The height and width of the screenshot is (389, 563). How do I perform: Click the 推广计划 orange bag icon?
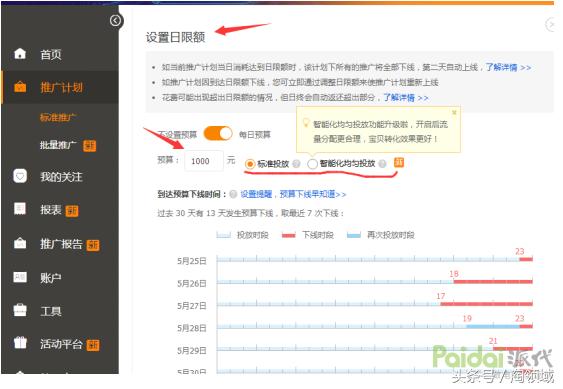click(x=20, y=87)
